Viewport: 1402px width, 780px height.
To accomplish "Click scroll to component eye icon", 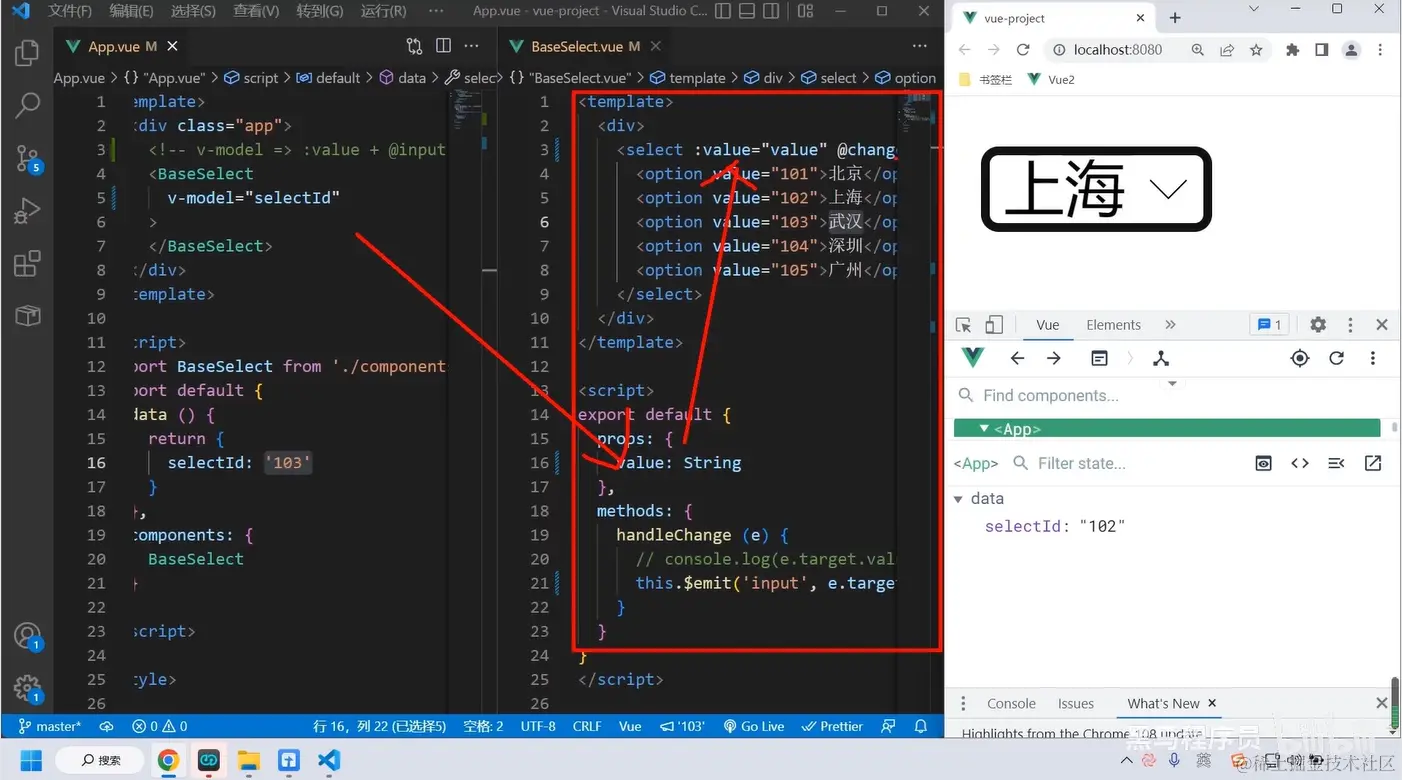I will pos(1264,463).
